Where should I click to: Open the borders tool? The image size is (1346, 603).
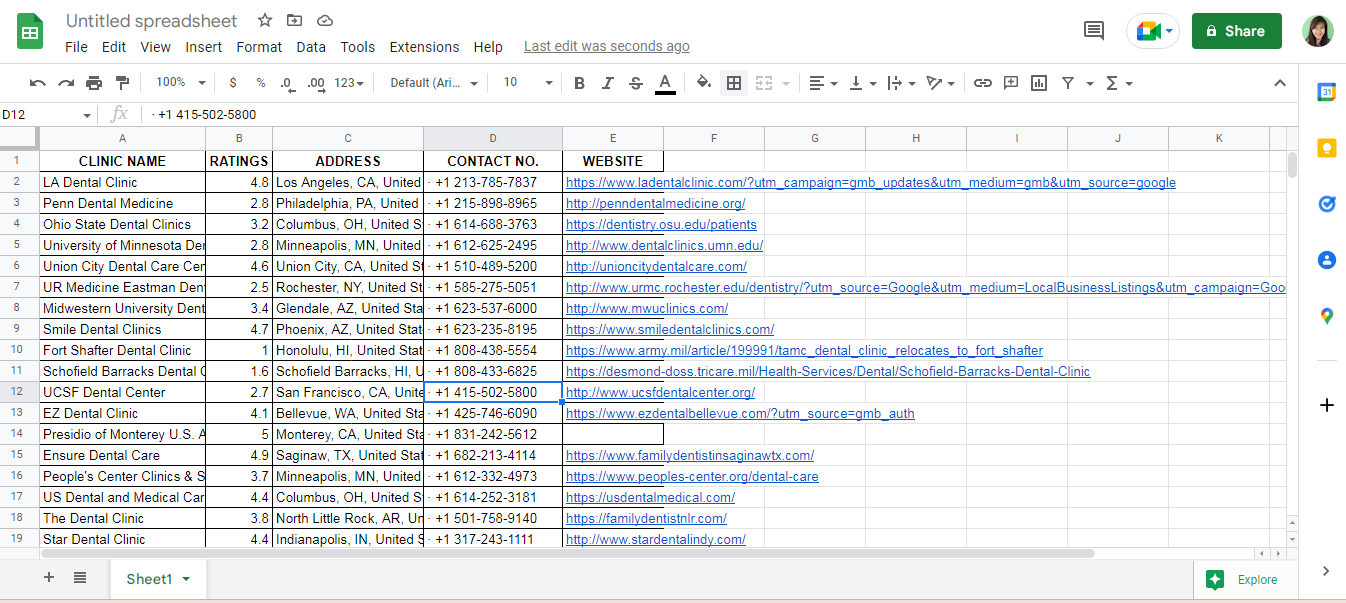pos(734,83)
